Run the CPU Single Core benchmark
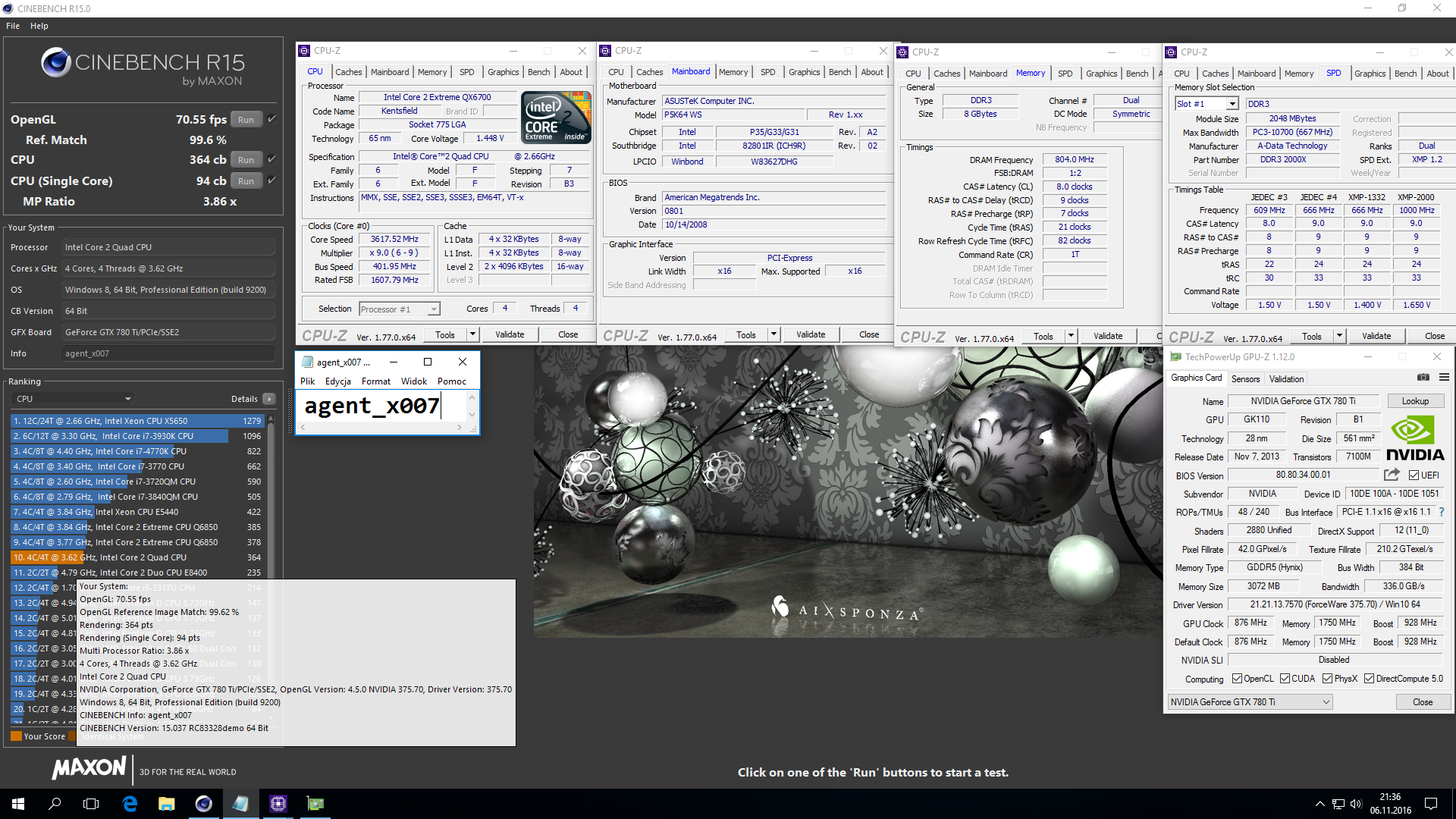1456x819 pixels. click(246, 181)
